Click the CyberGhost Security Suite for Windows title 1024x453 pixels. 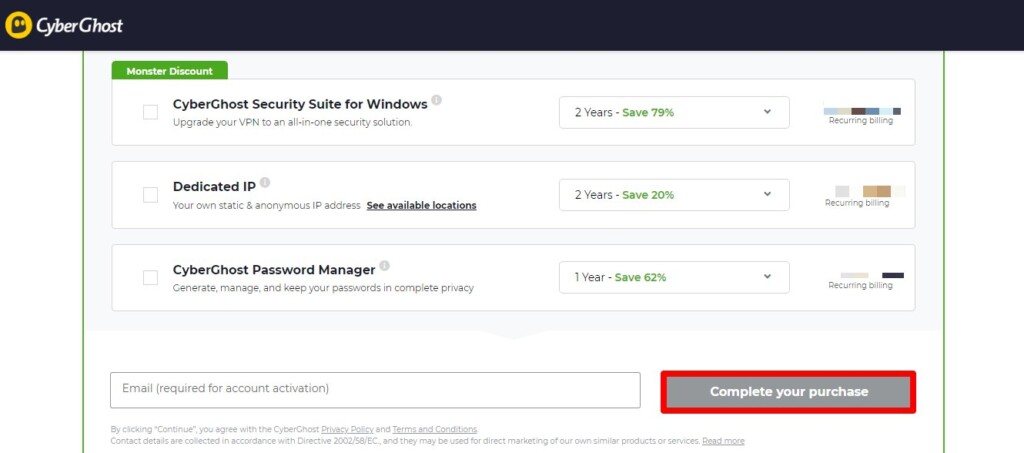tap(300, 104)
